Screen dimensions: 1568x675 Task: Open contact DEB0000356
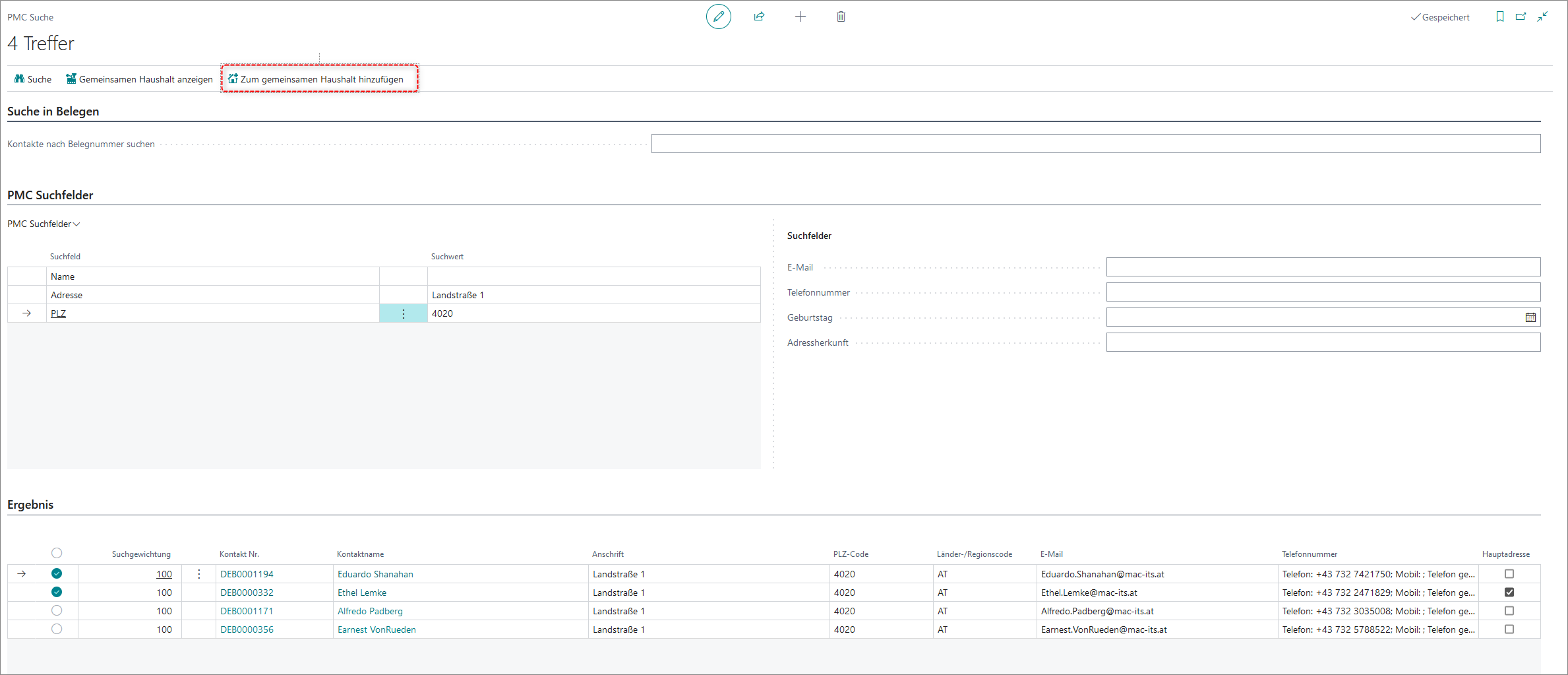[247, 629]
